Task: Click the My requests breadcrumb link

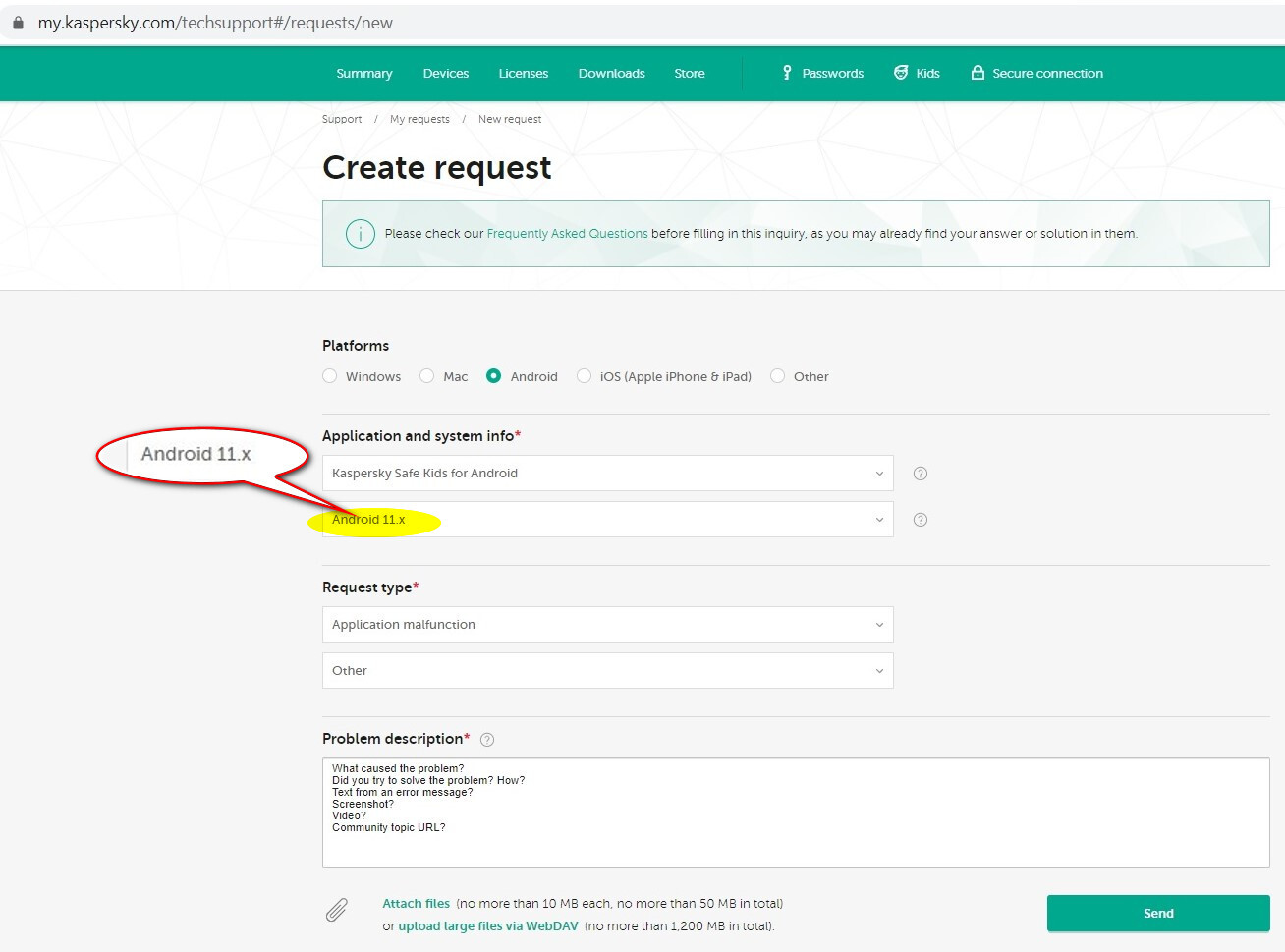Action: pyautogui.click(x=419, y=120)
